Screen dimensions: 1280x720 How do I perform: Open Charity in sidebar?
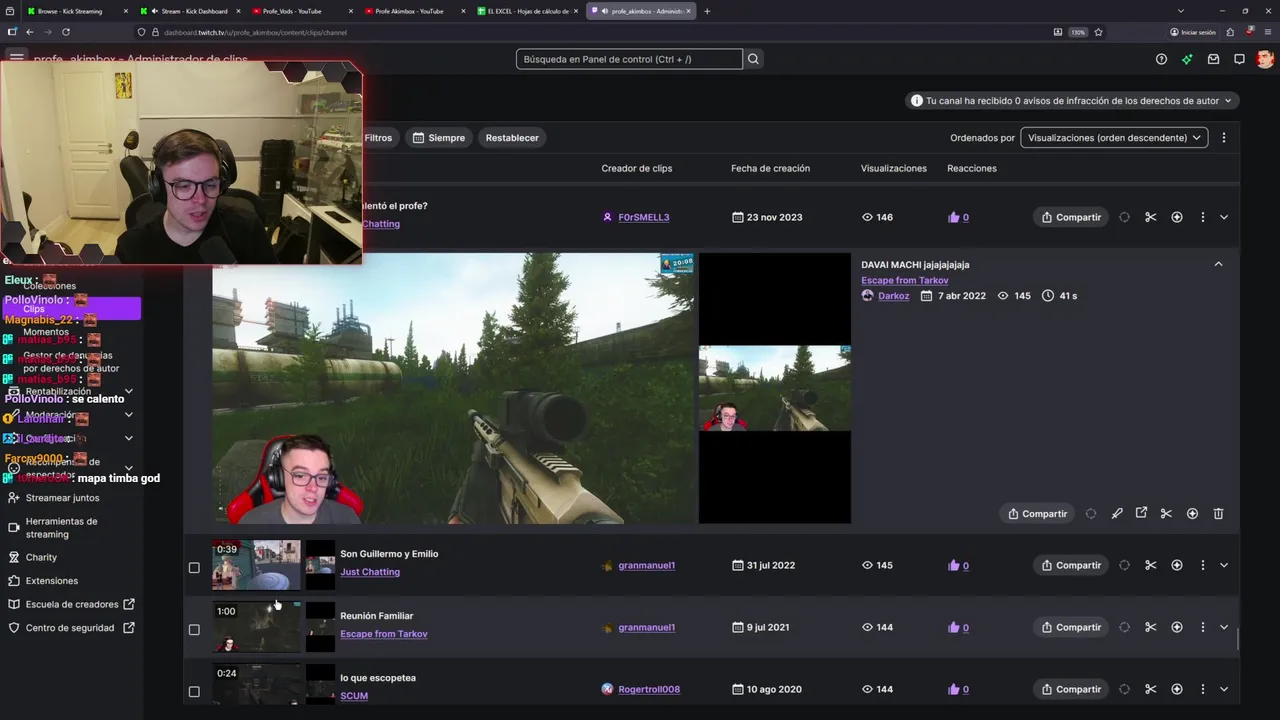(x=41, y=557)
